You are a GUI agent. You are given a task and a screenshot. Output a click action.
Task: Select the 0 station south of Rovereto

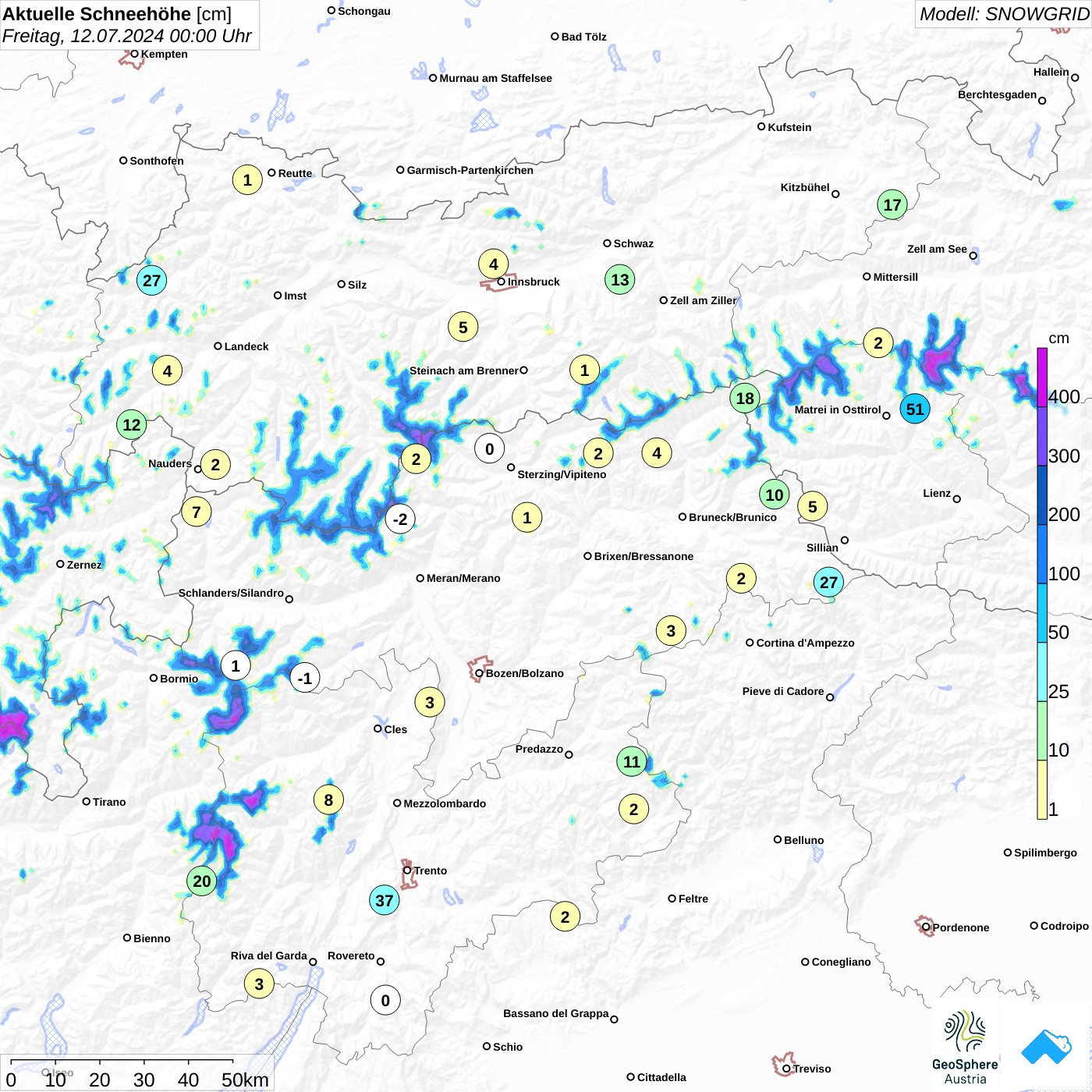coord(385,1000)
